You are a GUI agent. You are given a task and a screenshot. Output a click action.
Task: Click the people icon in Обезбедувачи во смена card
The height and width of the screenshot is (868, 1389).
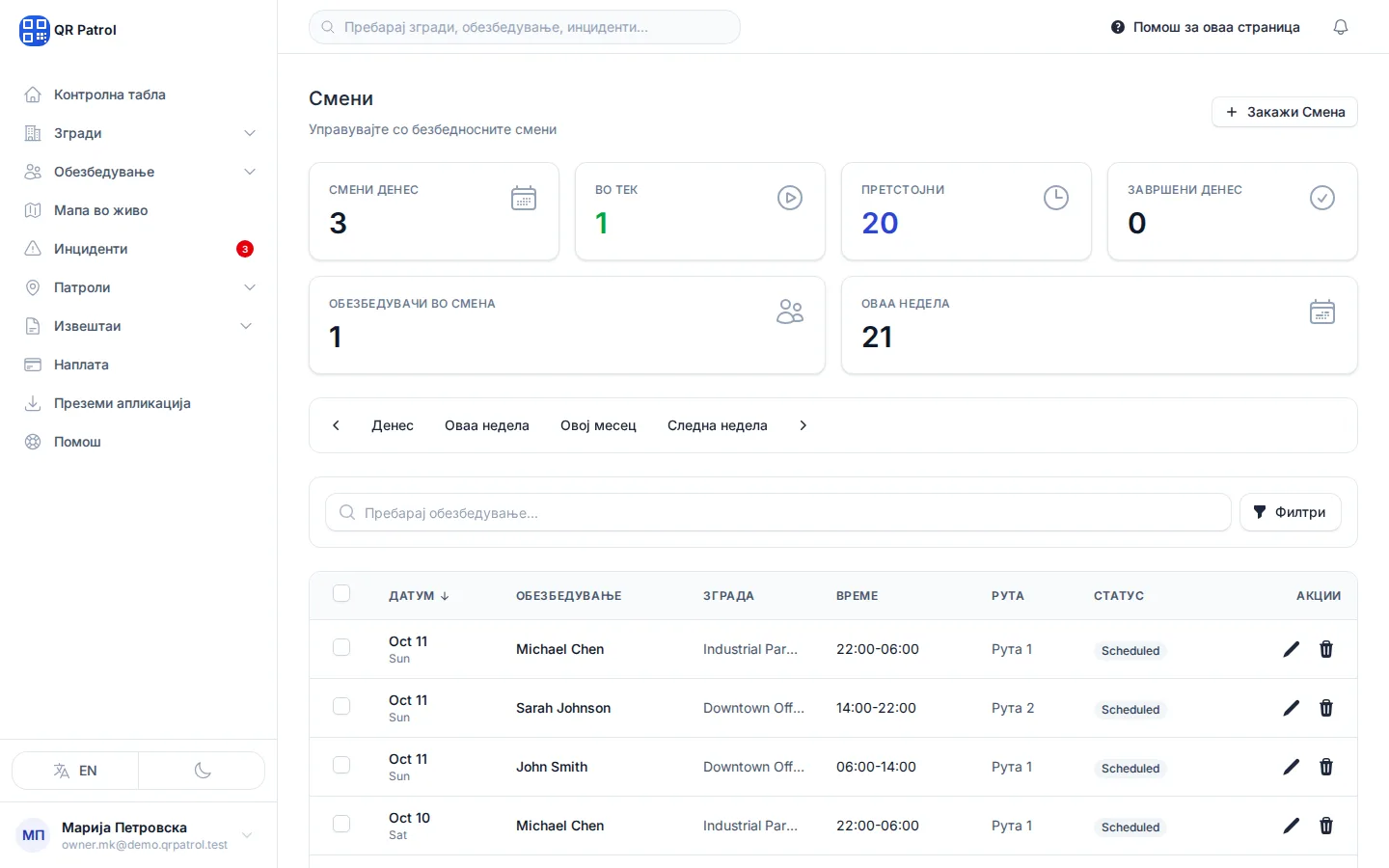pos(790,312)
